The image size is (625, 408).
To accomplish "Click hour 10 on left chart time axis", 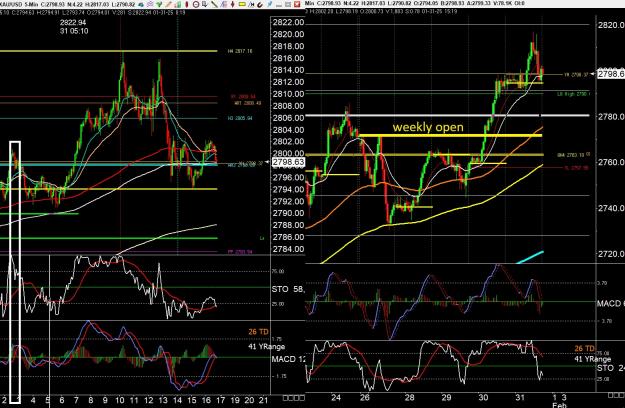I will pos(120,400).
